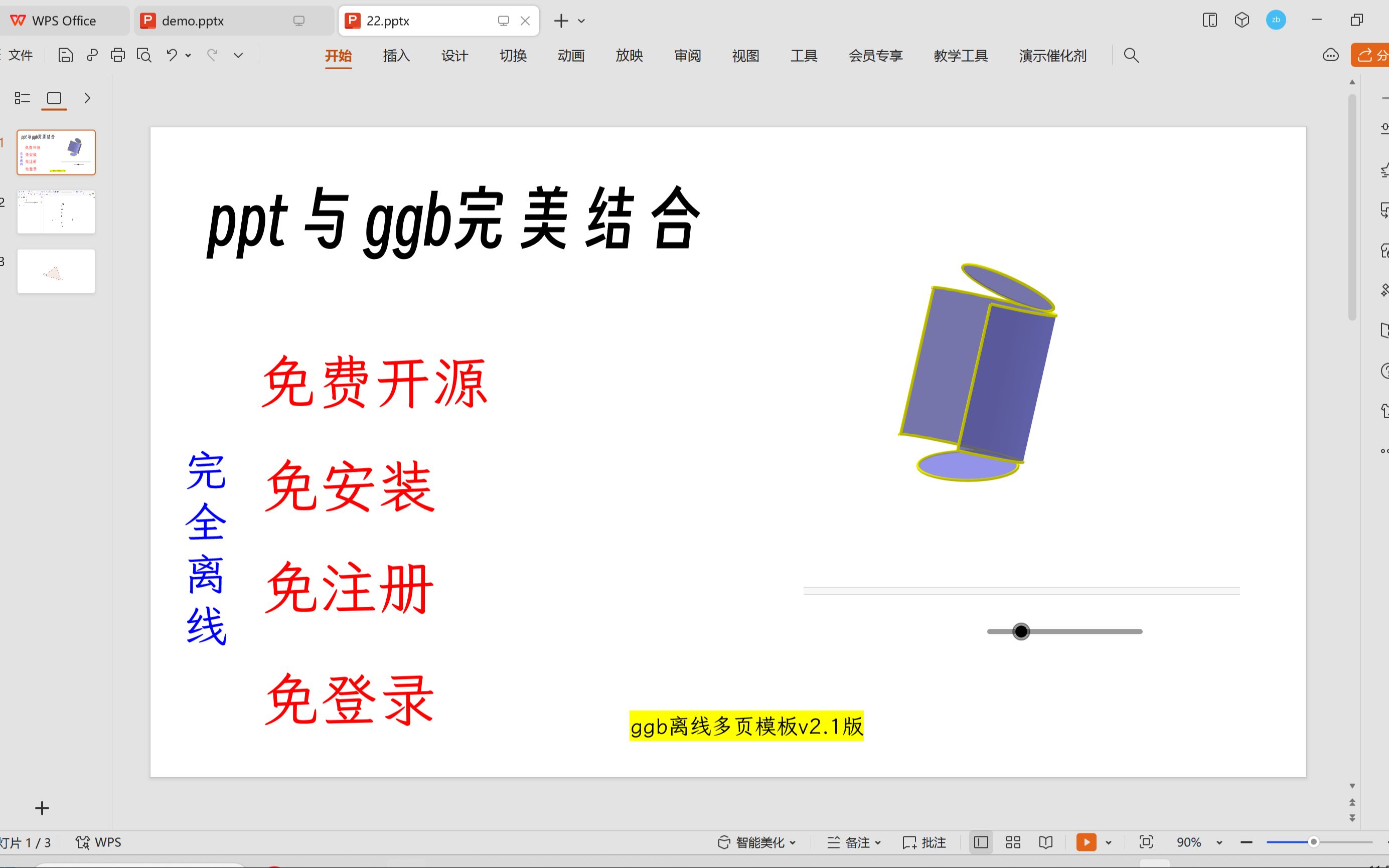Click the slide's embedded slider knob
Screen dimensions: 1389x868
click(x=1021, y=631)
